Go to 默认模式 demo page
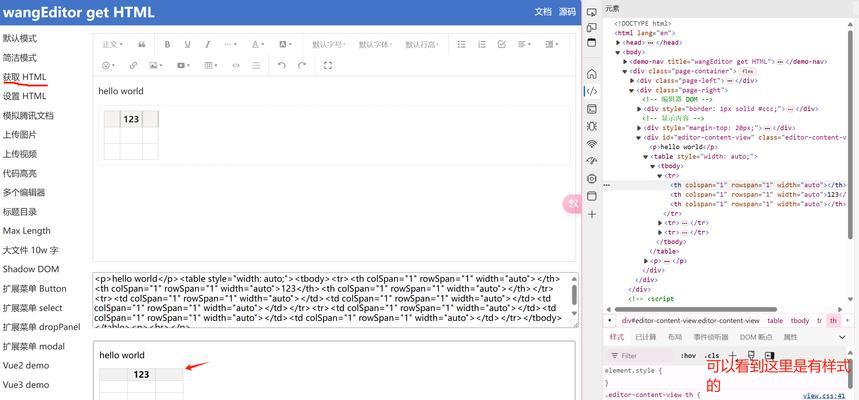This screenshot has width=859, height=400. click(20, 38)
